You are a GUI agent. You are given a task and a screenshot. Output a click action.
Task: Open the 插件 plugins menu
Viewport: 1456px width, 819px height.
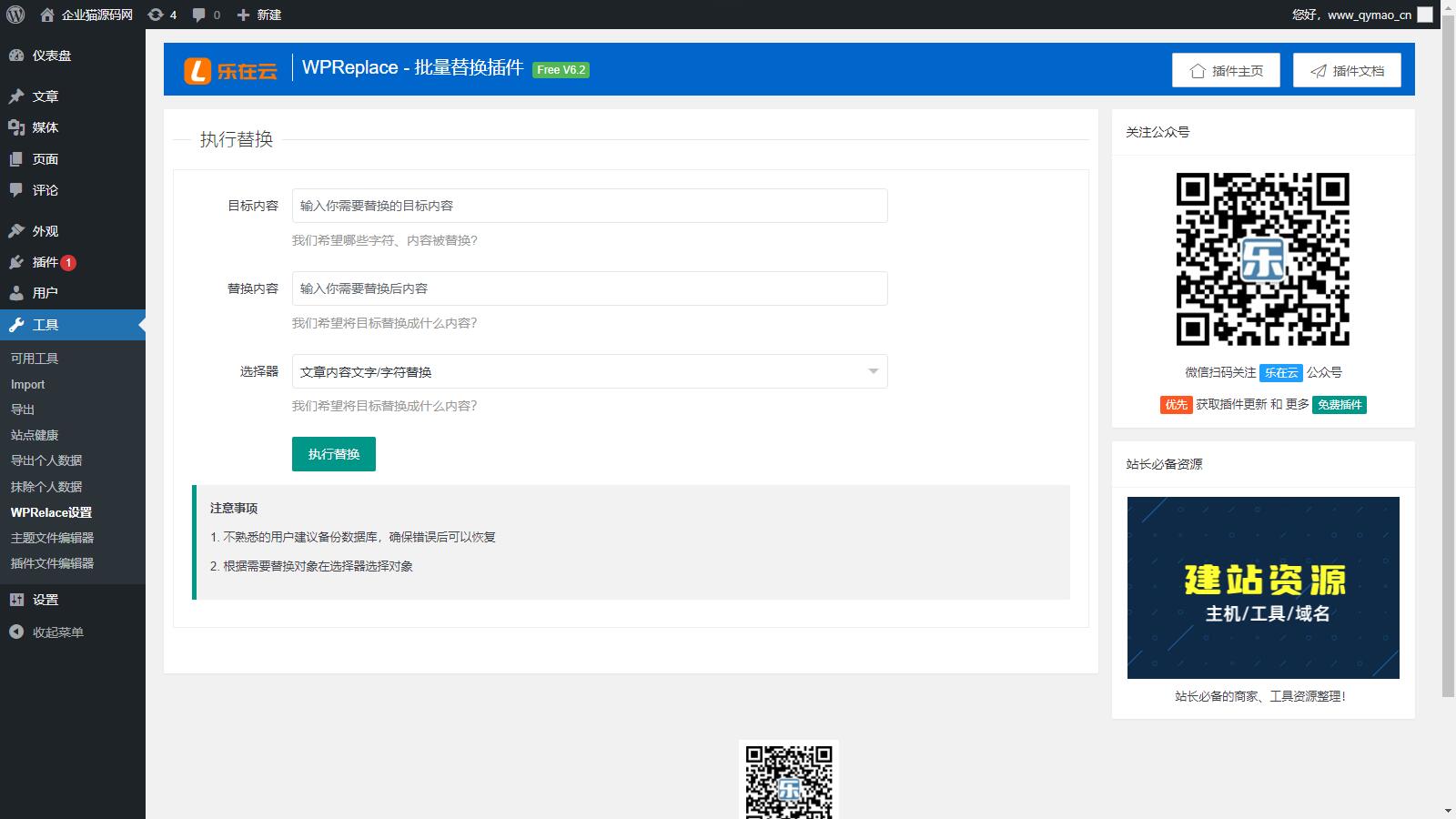tap(45, 262)
